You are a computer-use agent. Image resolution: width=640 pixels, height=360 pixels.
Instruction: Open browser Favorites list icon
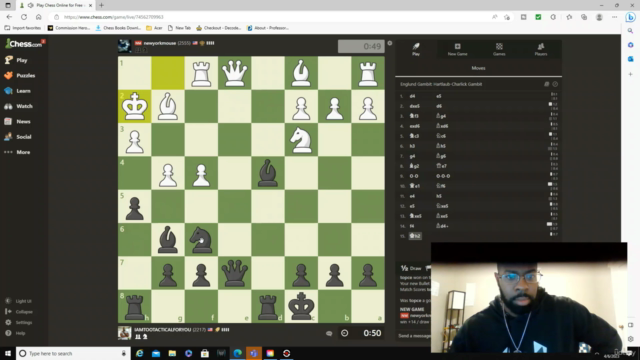(x=569, y=17)
